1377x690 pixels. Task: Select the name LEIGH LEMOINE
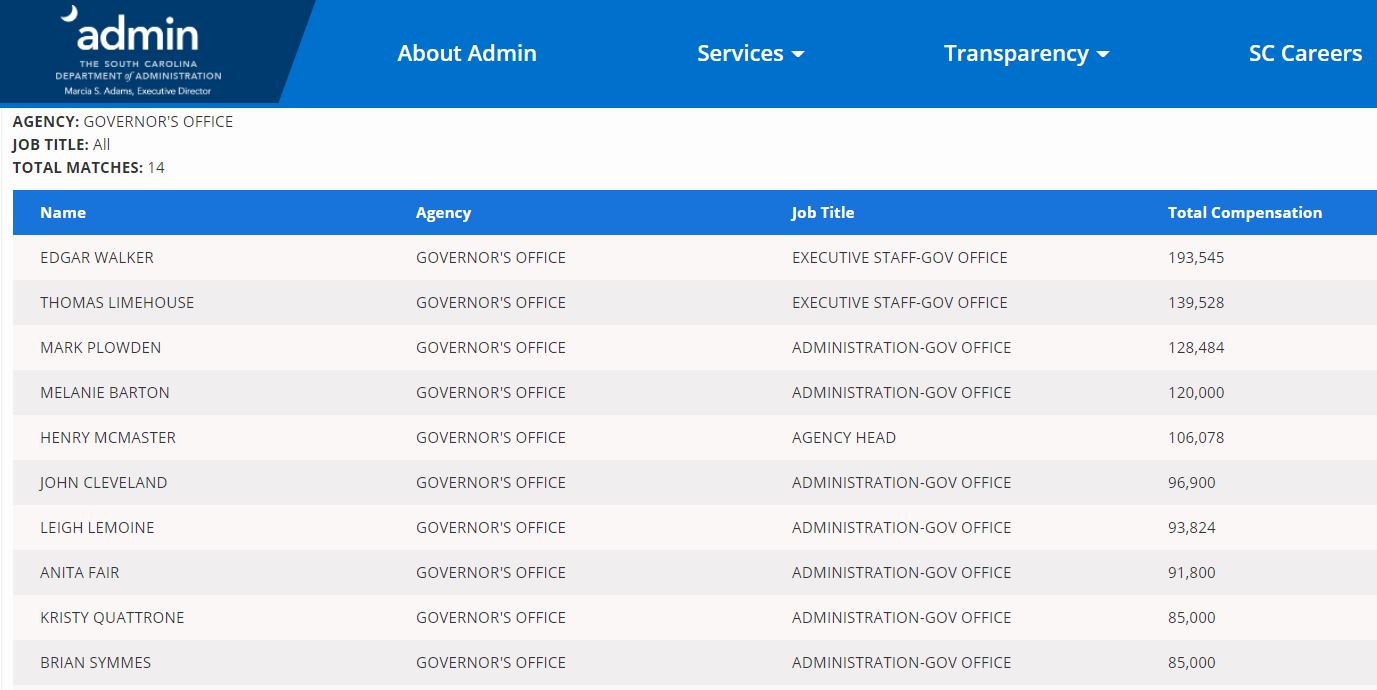[97, 527]
